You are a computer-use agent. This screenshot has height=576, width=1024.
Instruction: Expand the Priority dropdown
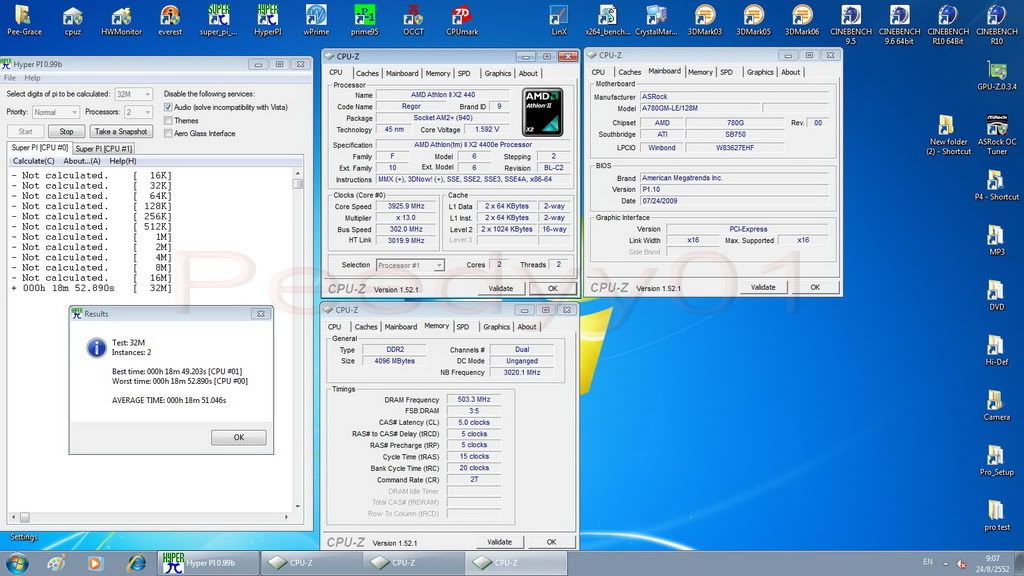point(56,112)
